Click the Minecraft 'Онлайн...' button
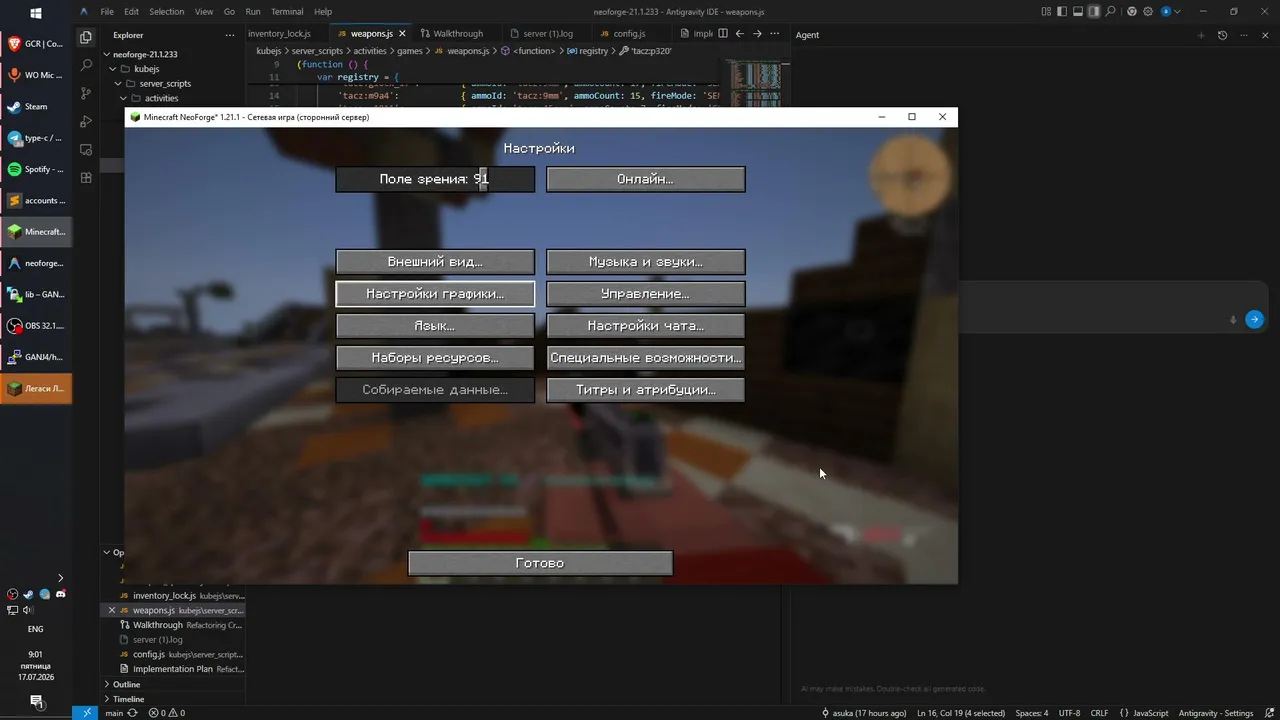 pos(645,179)
